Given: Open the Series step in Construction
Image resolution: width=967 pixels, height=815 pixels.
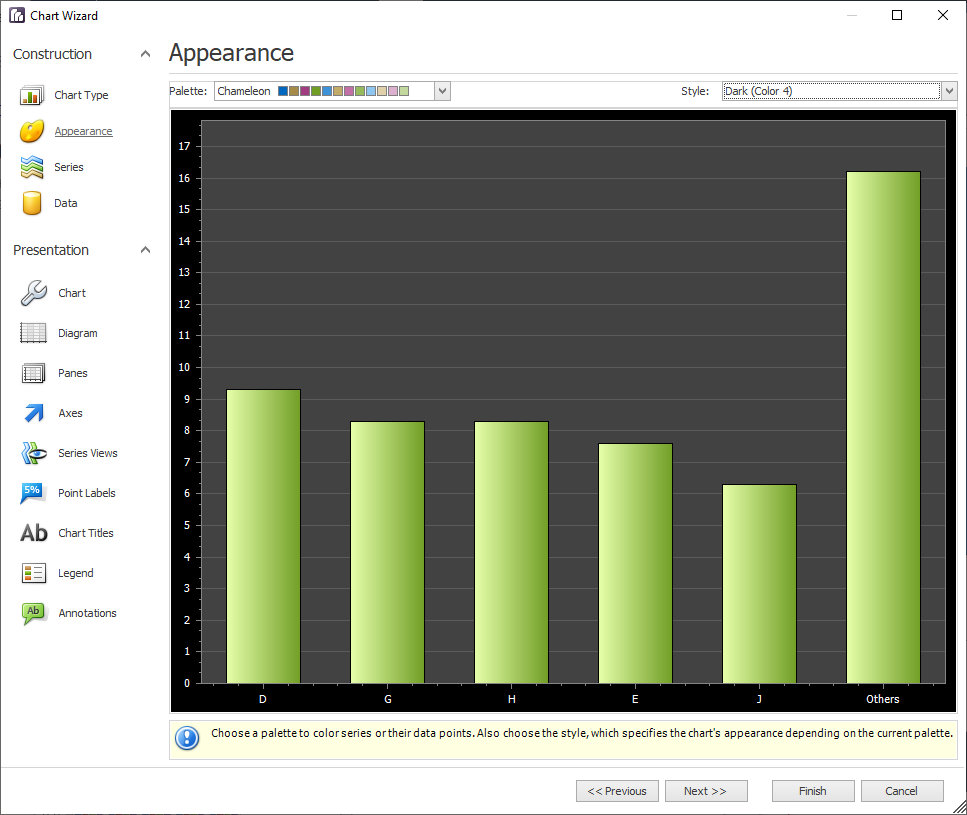Looking at the screenshot, I should click(x=30, y=166).
